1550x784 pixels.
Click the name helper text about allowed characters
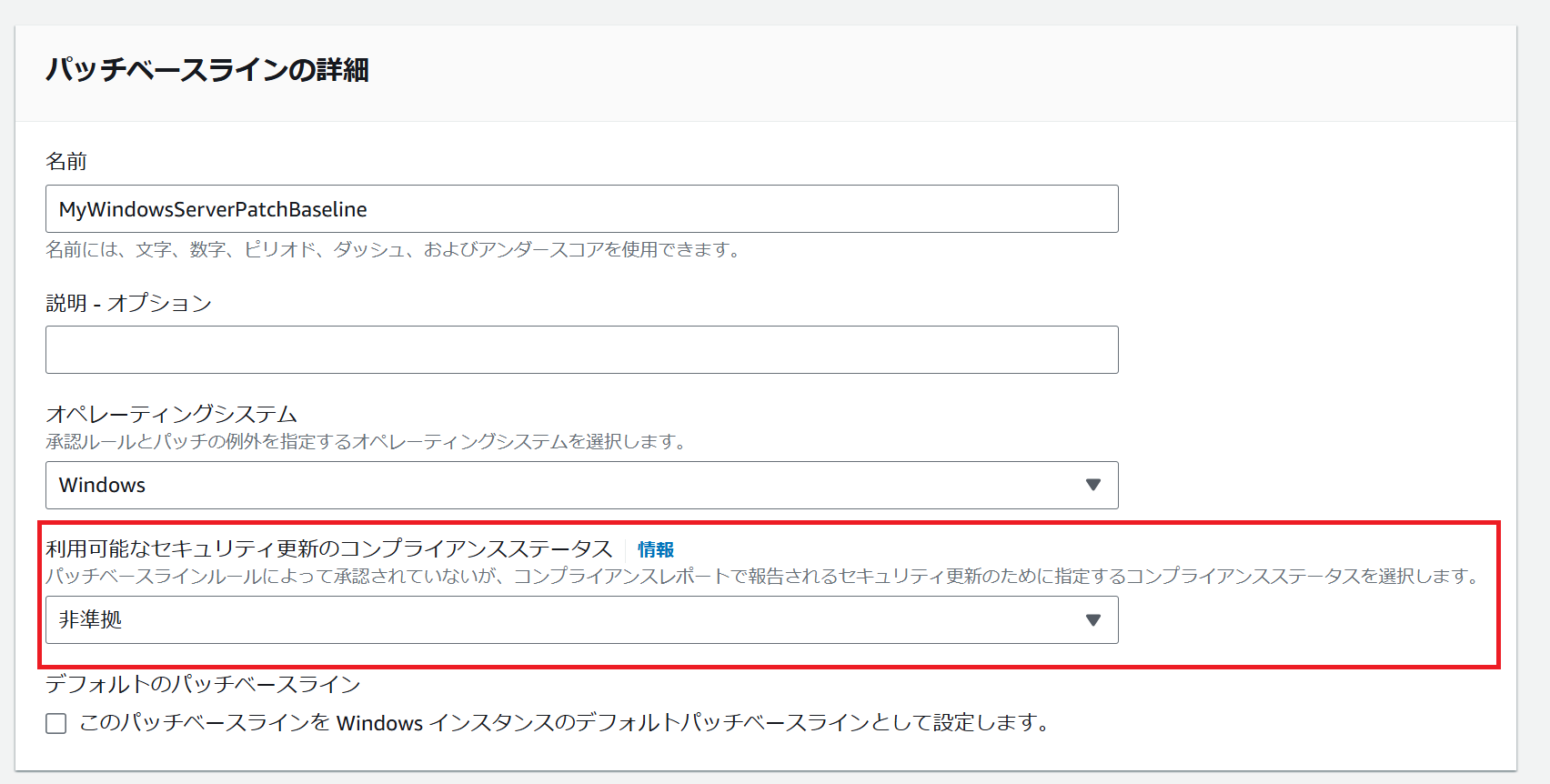pos(395,249)
